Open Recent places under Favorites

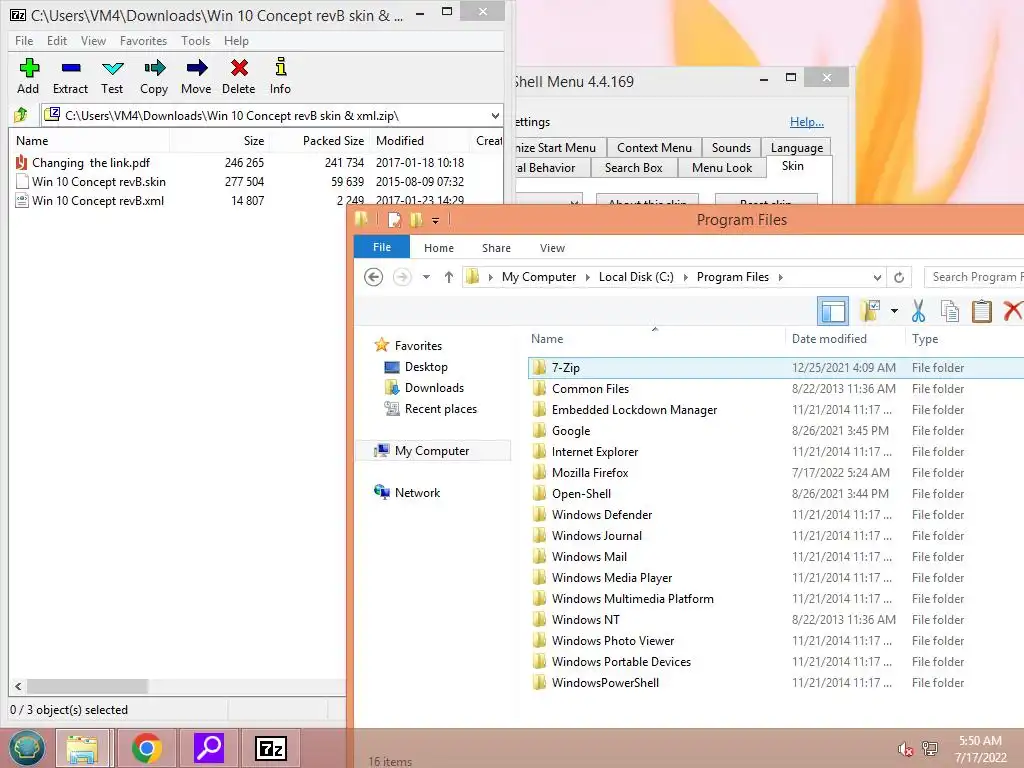tap(441, 409)
